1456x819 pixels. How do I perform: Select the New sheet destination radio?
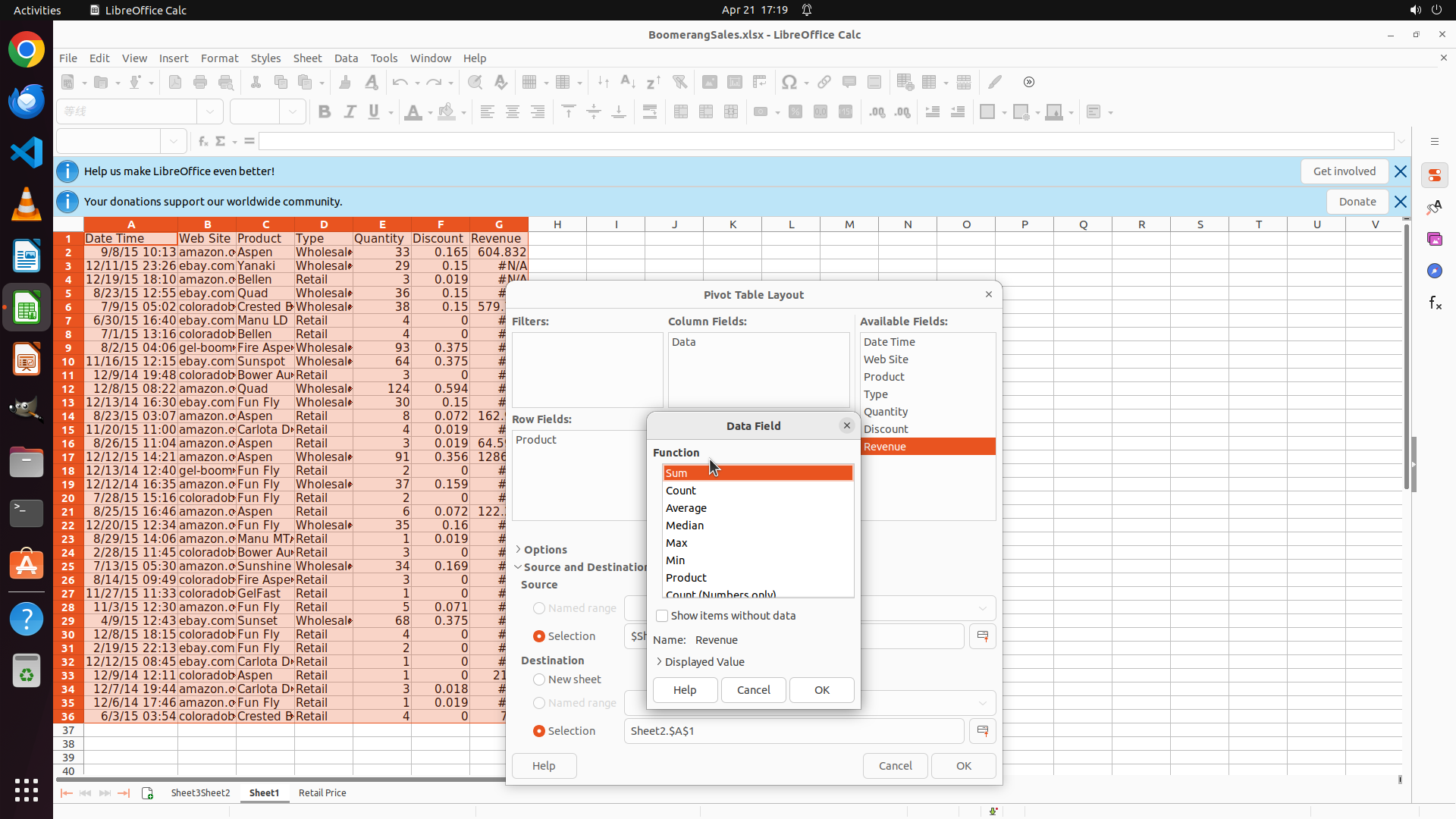pos(539,679)
